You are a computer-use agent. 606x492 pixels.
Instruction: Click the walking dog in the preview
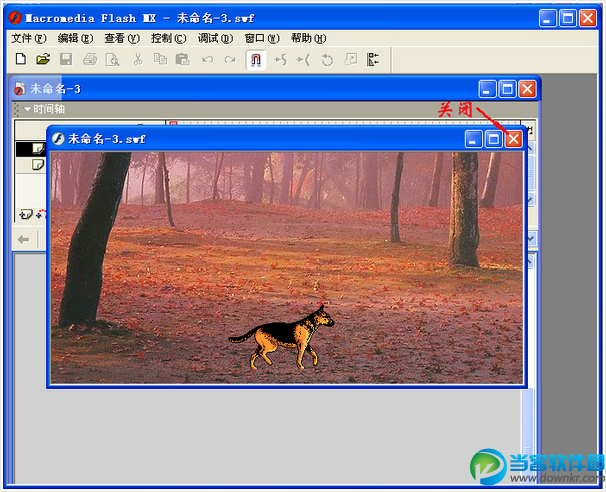(281, 337)
